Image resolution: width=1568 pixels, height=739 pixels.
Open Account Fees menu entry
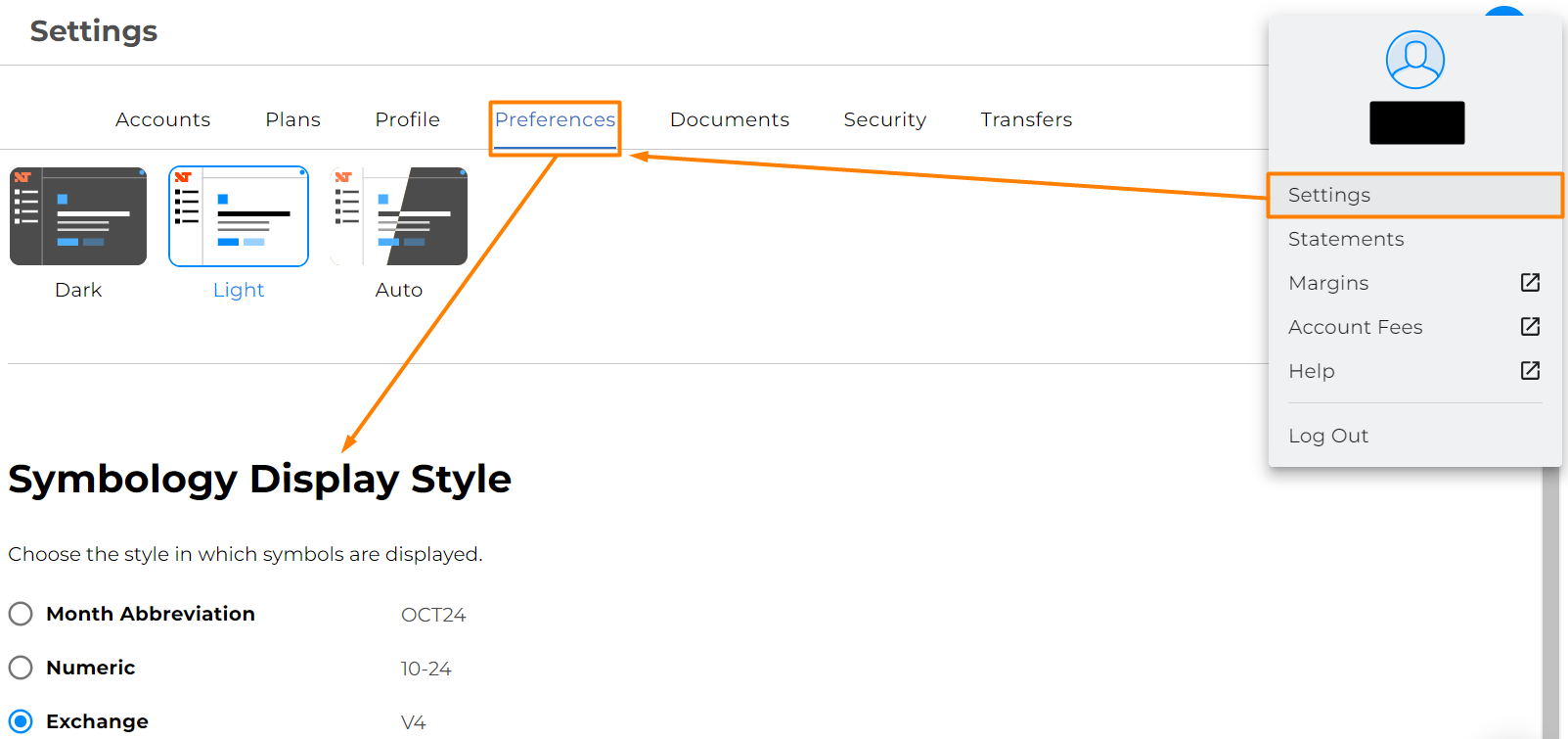point(1415,327)
